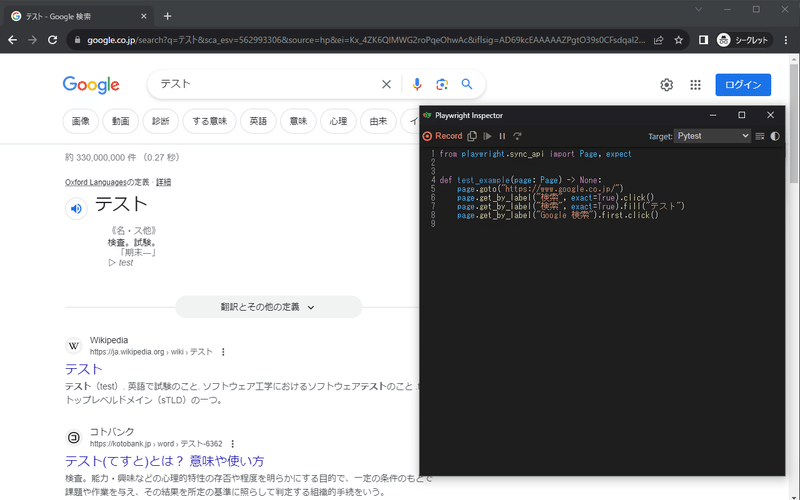Screen dimensions: 800x500
Task: Share this page from address bar
Action: click(659, 40)
